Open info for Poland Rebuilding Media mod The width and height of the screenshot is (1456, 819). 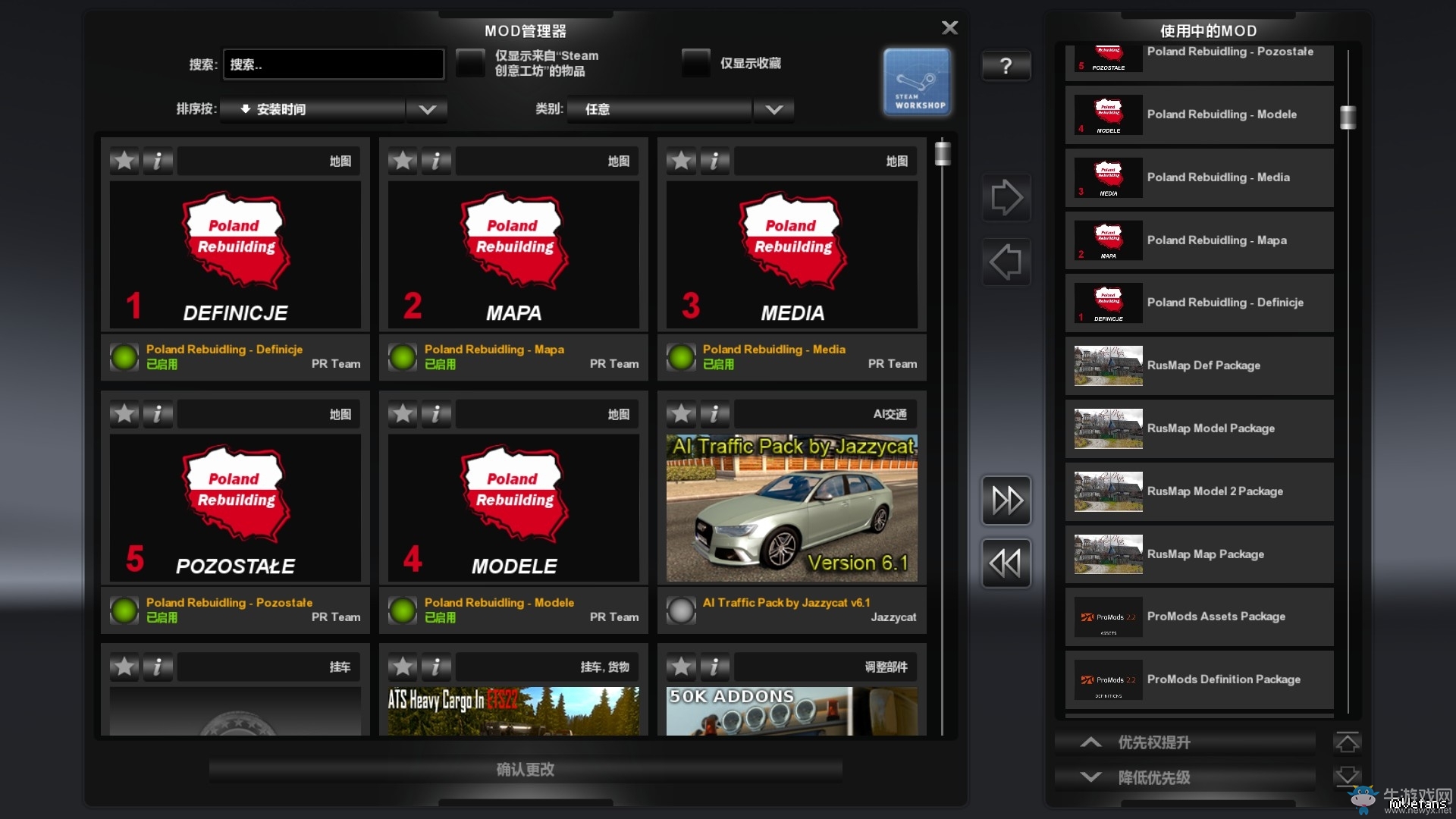coord(714,161)
